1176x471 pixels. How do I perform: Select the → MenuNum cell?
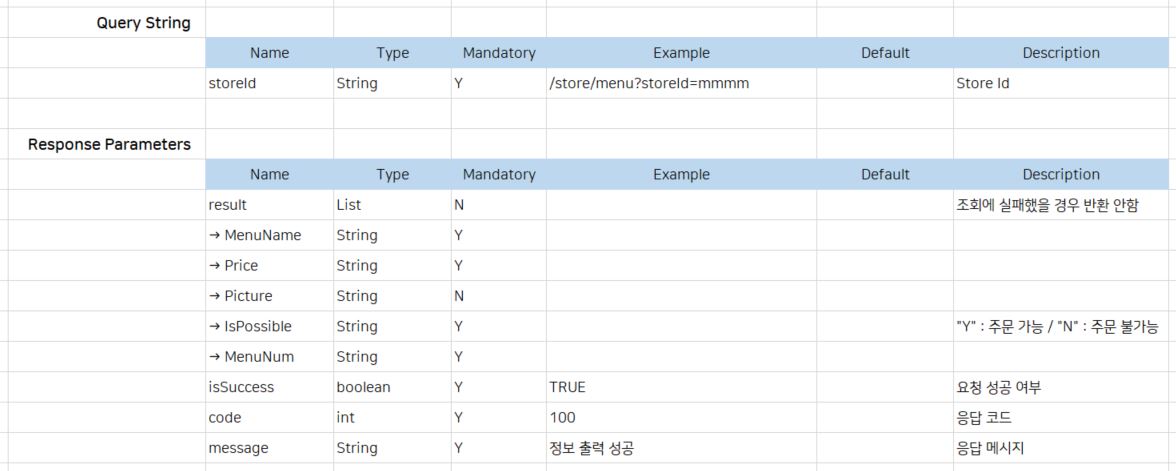click(251, 357)
